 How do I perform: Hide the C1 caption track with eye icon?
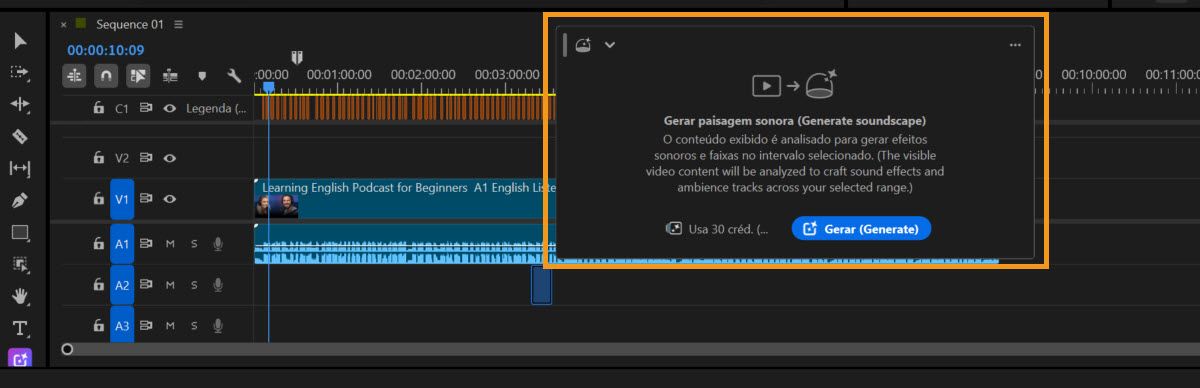170,108
